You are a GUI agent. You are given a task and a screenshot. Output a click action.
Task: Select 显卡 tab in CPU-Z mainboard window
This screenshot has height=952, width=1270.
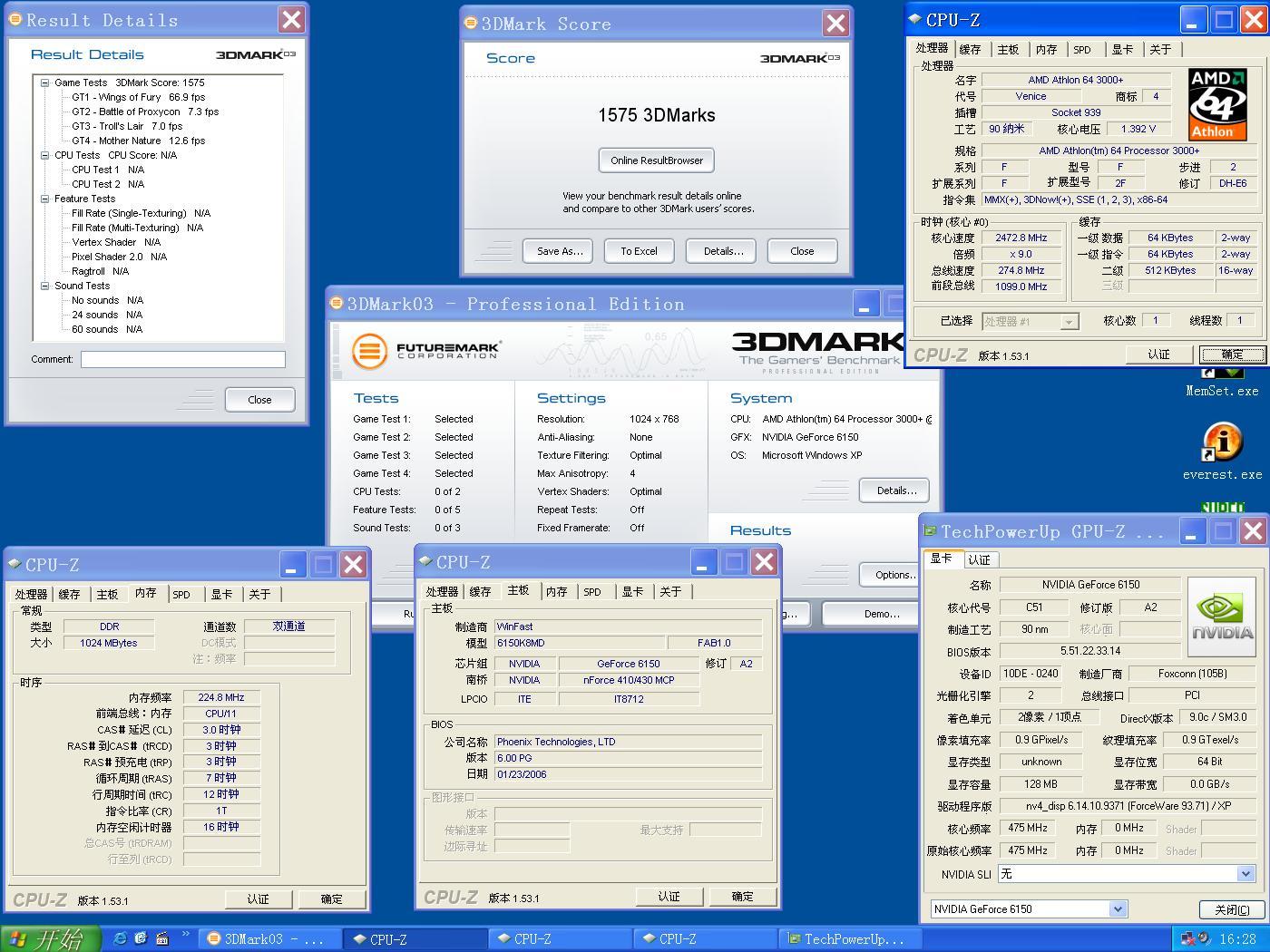[x=632, y=592]
